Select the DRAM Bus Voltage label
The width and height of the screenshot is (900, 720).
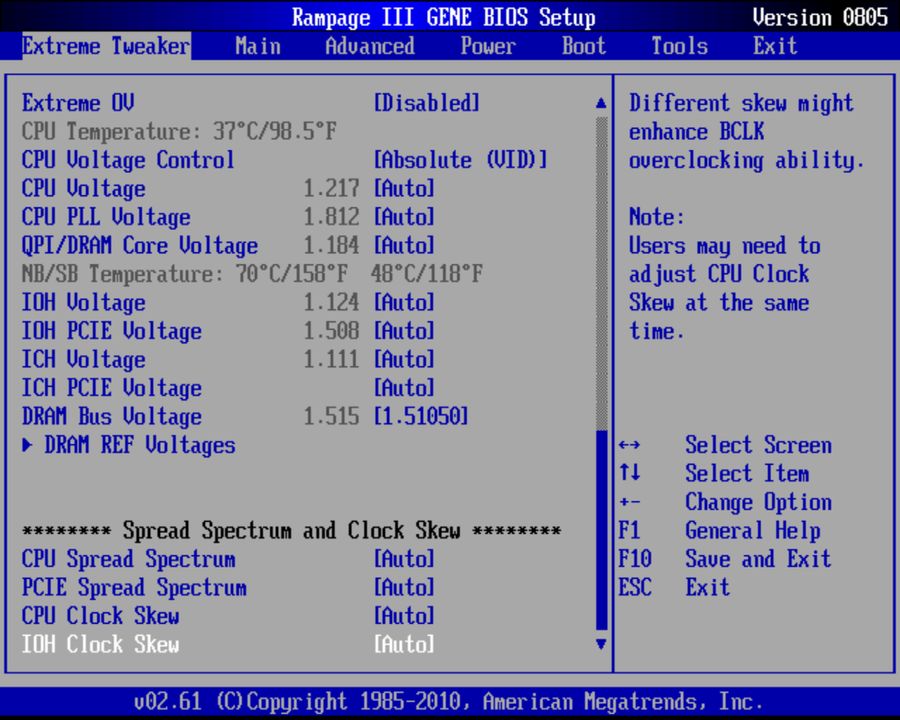tap(112, 416)
